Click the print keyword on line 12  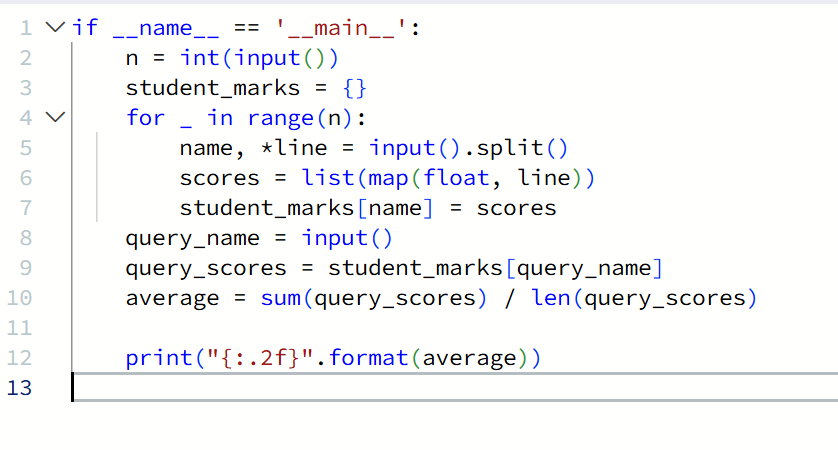pyautogui.click(x=159, y=358)
